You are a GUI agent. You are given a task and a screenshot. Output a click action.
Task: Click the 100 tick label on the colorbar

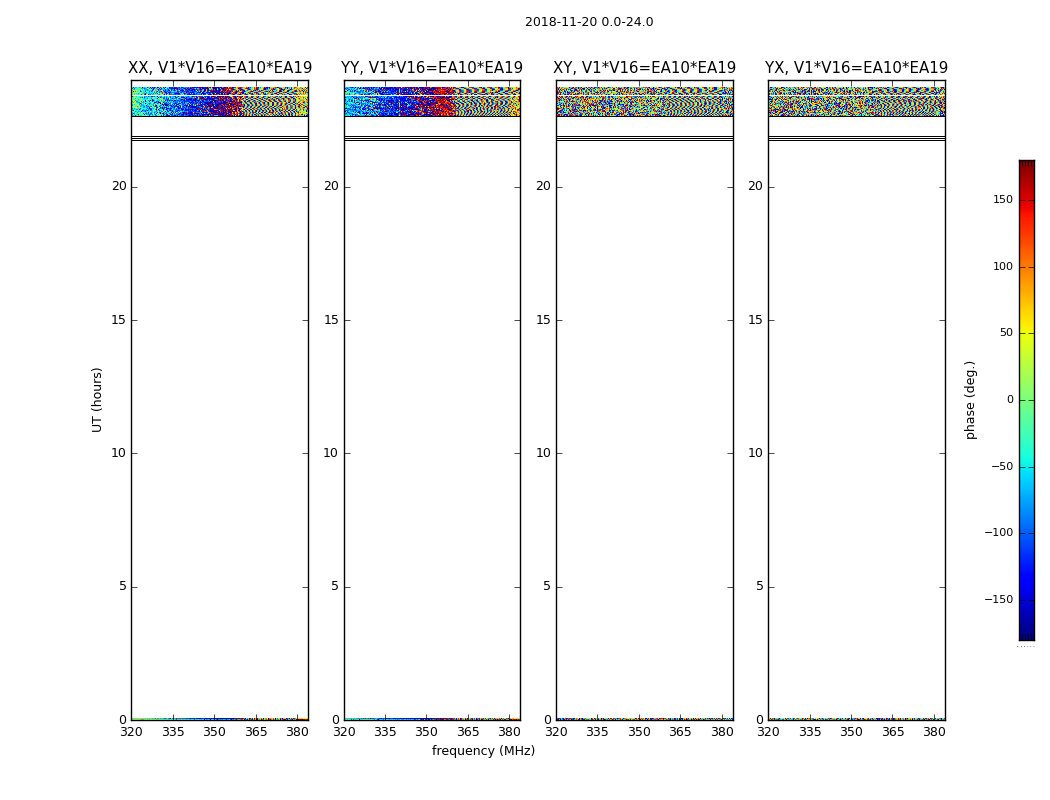(1002, 266)
